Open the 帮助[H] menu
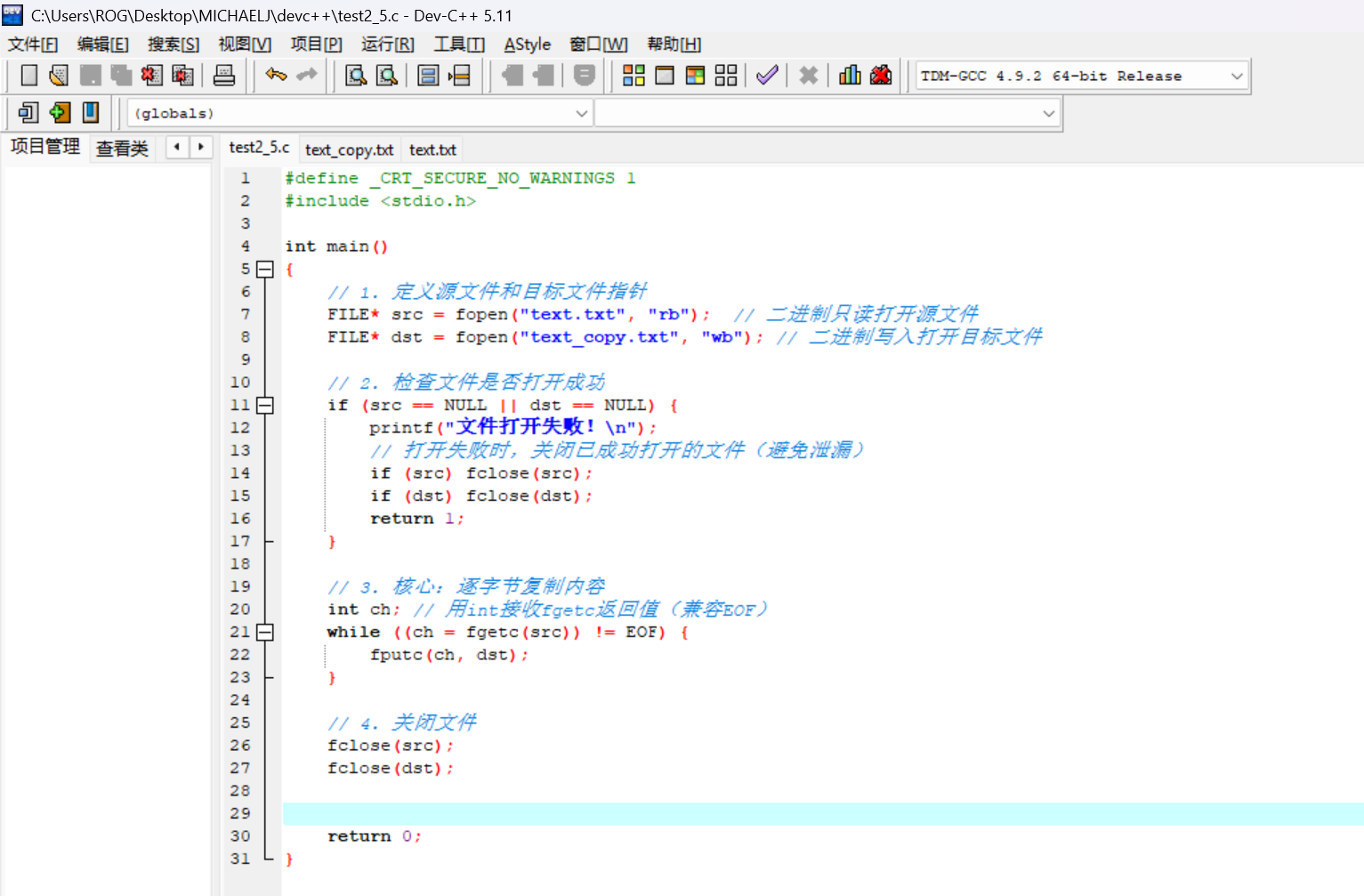 click(x=674, y=44)
